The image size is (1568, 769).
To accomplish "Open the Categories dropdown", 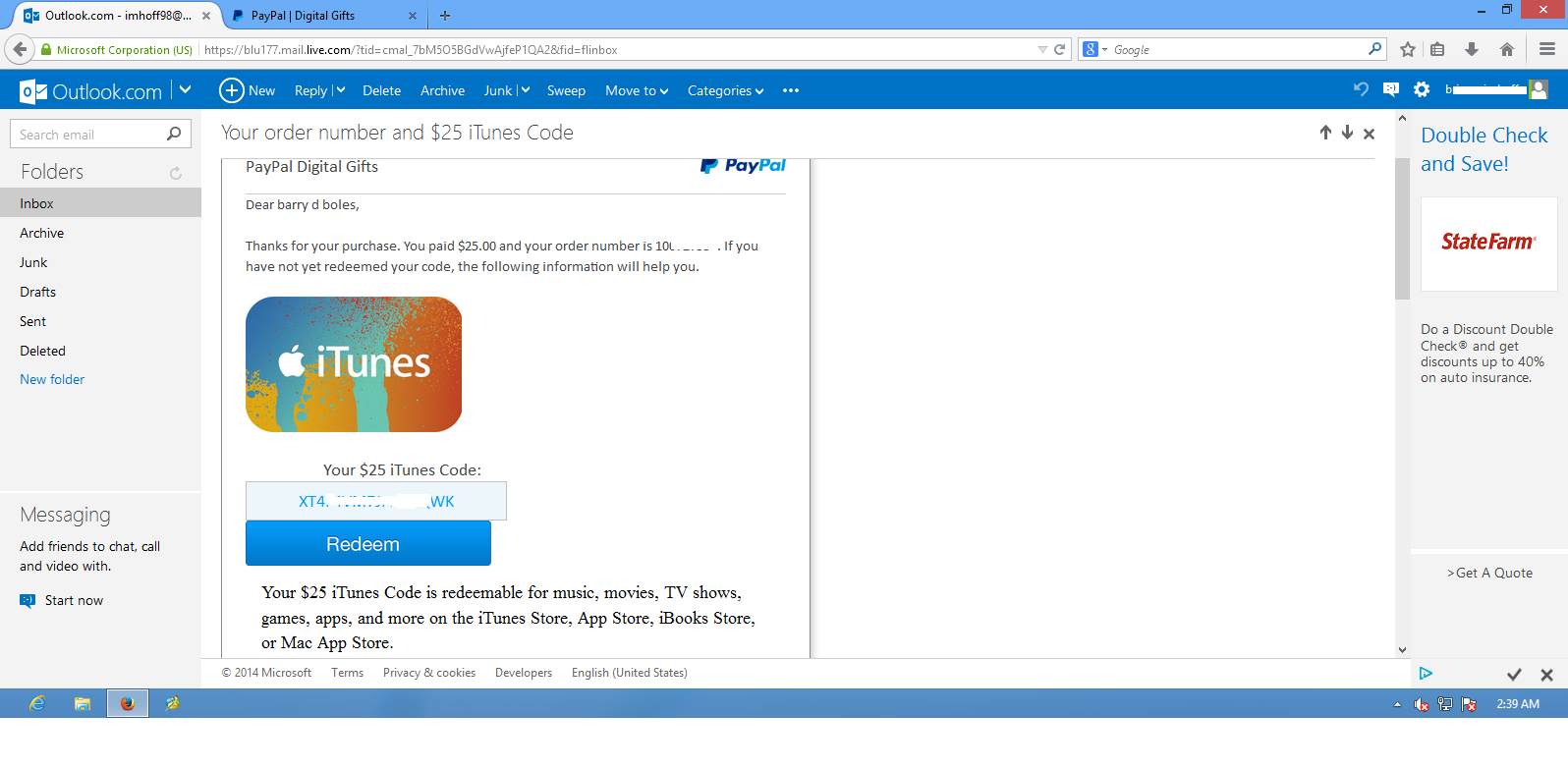I will [725, 90].
